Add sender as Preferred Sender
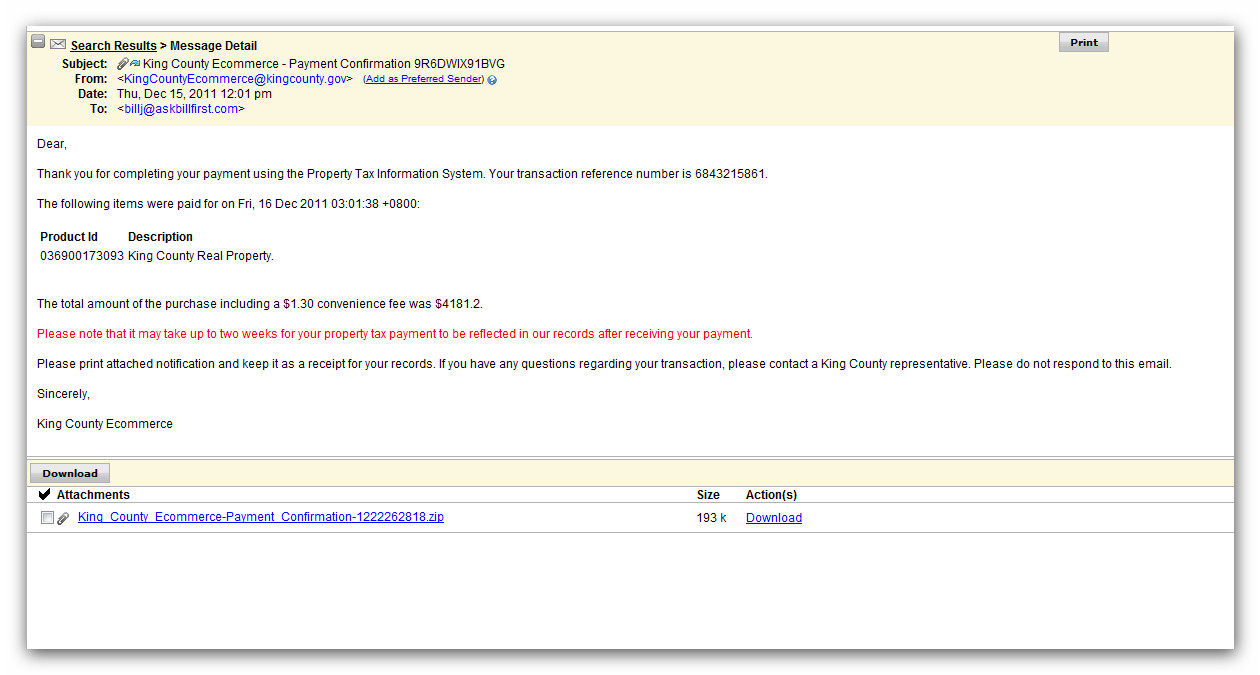Image resolution: width=1260 pixels, height=675 pixels. click(x=423, y=79)
